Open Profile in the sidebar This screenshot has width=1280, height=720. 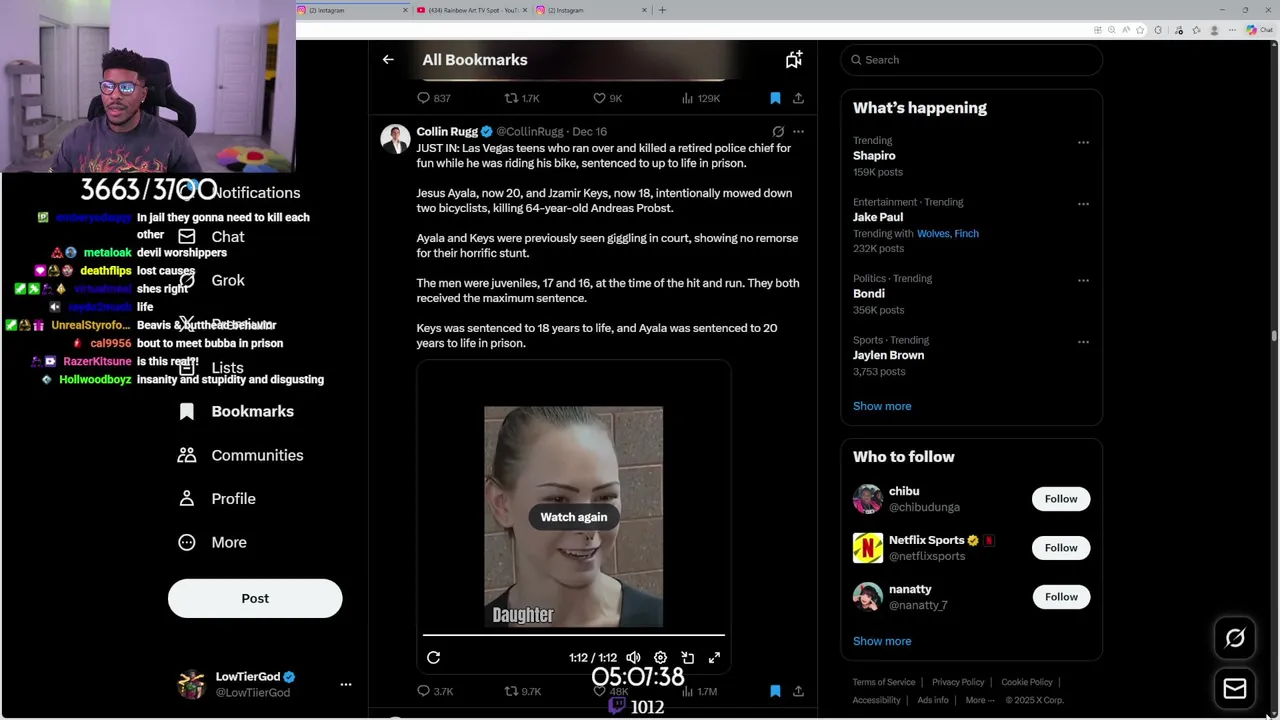pos(217,498)
